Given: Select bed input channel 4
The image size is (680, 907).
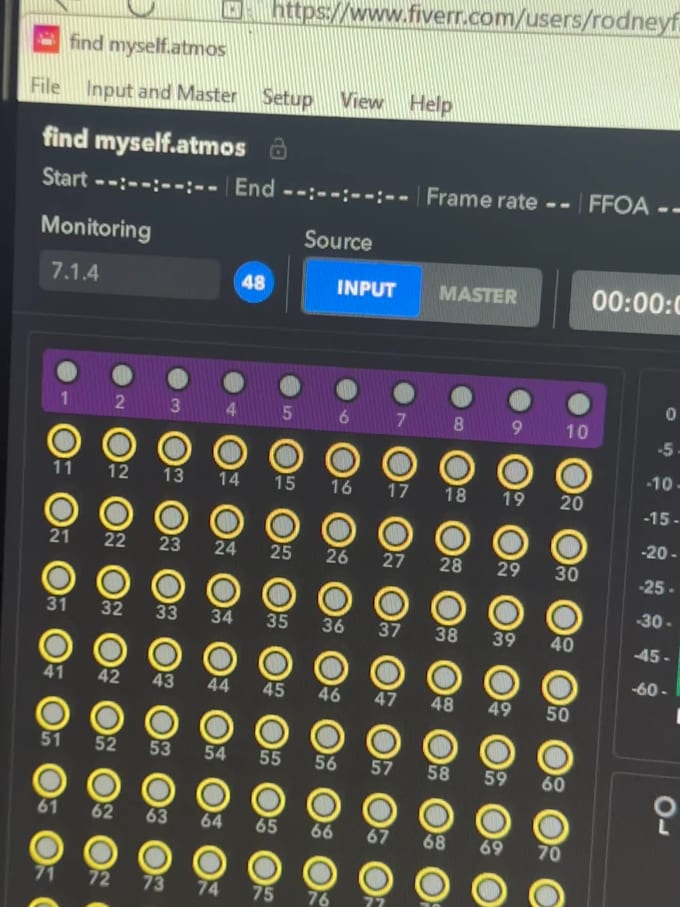Looking at the screenshot, I should 234,382.
